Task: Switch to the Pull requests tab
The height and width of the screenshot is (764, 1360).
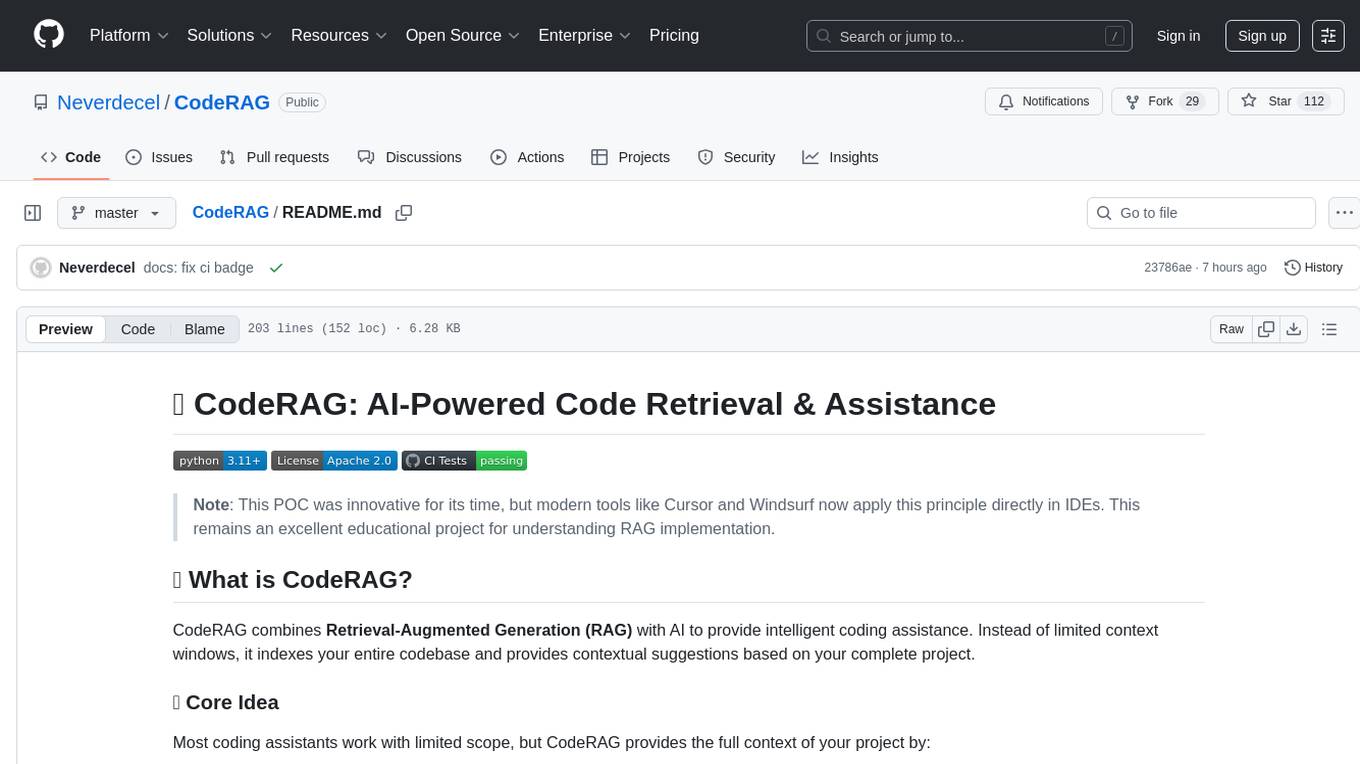Action: tap(274, 157)
